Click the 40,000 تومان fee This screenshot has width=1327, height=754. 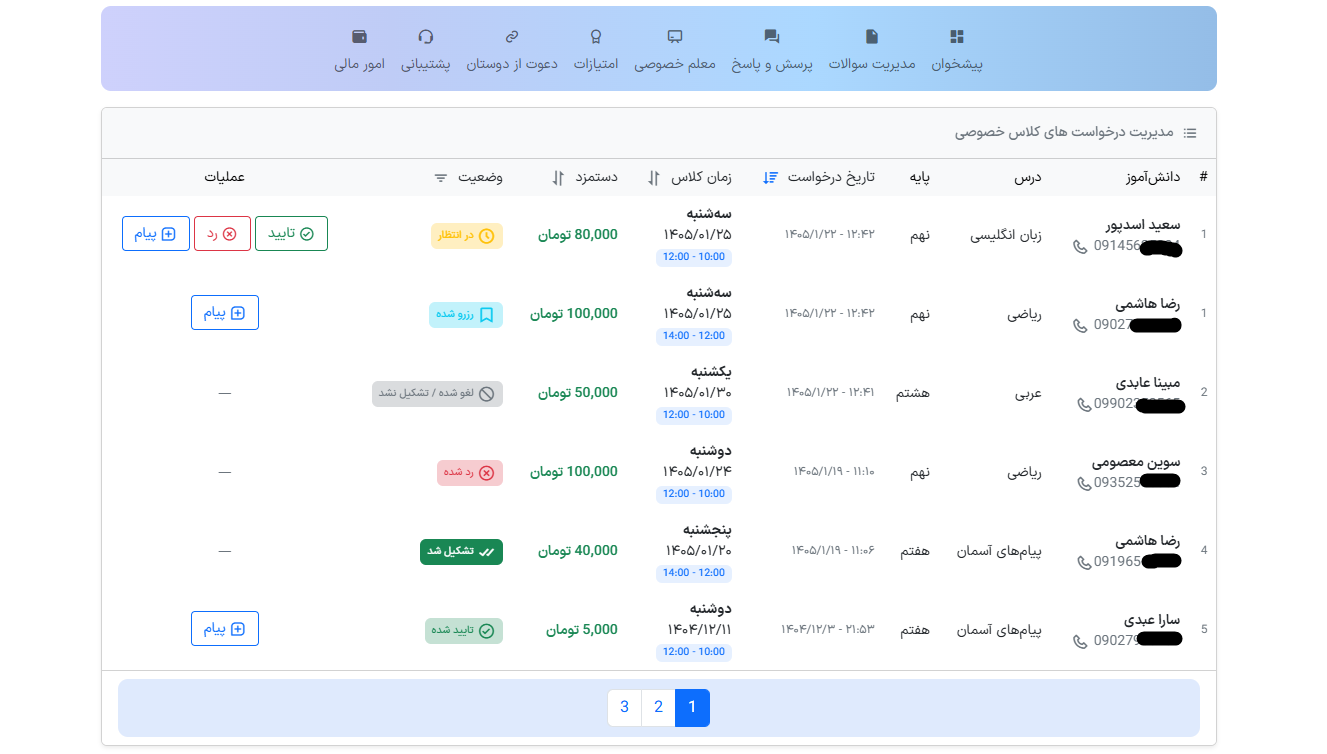[x=578, y=551]
